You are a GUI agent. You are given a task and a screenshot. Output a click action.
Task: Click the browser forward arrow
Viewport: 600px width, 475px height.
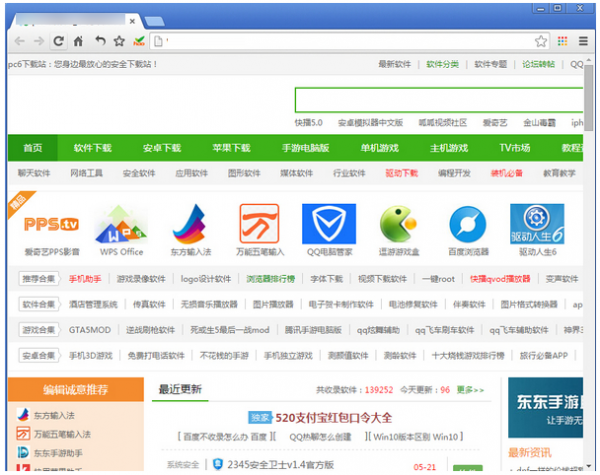coord(39,41)
